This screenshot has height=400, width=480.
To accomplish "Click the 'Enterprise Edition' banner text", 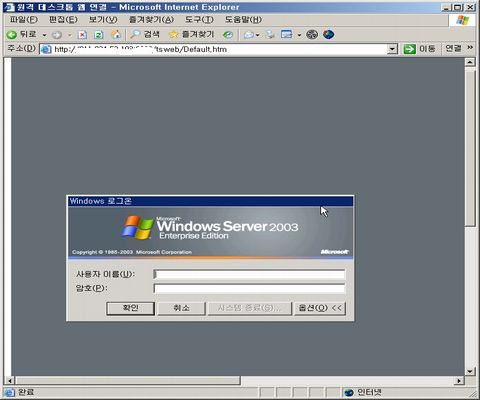I will pyautogui.click(x=194, y=236).
